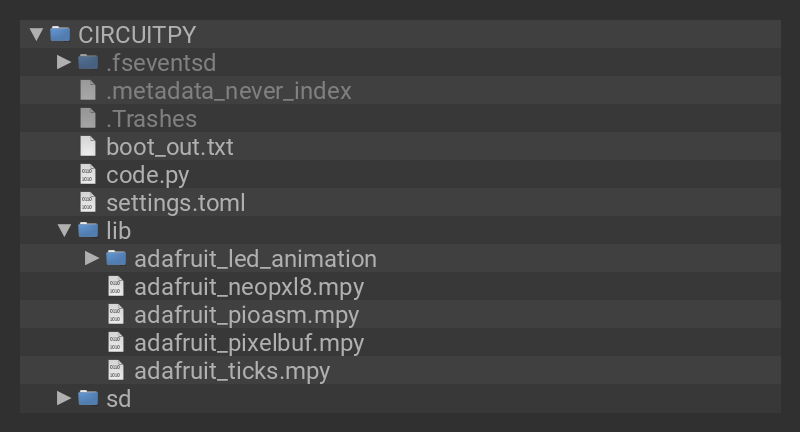Select adafruit_pixelbuf.mpy in the lib folder
Screen dimensions: 800x432
coord(249,342)
